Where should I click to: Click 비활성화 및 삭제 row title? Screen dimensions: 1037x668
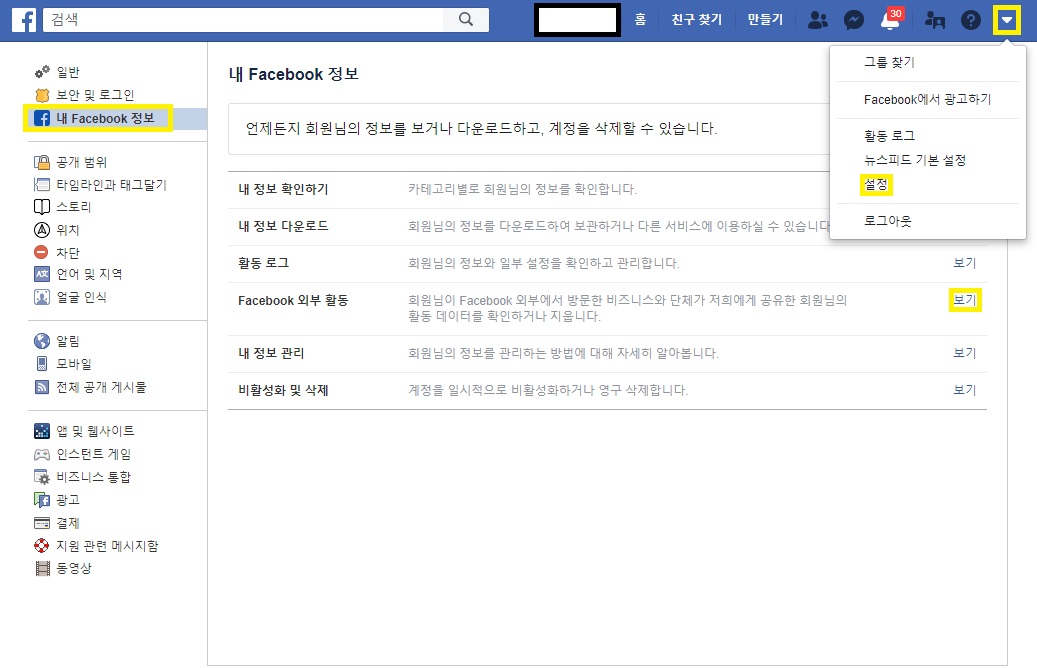pyautogui.click(x=283, y=390)
